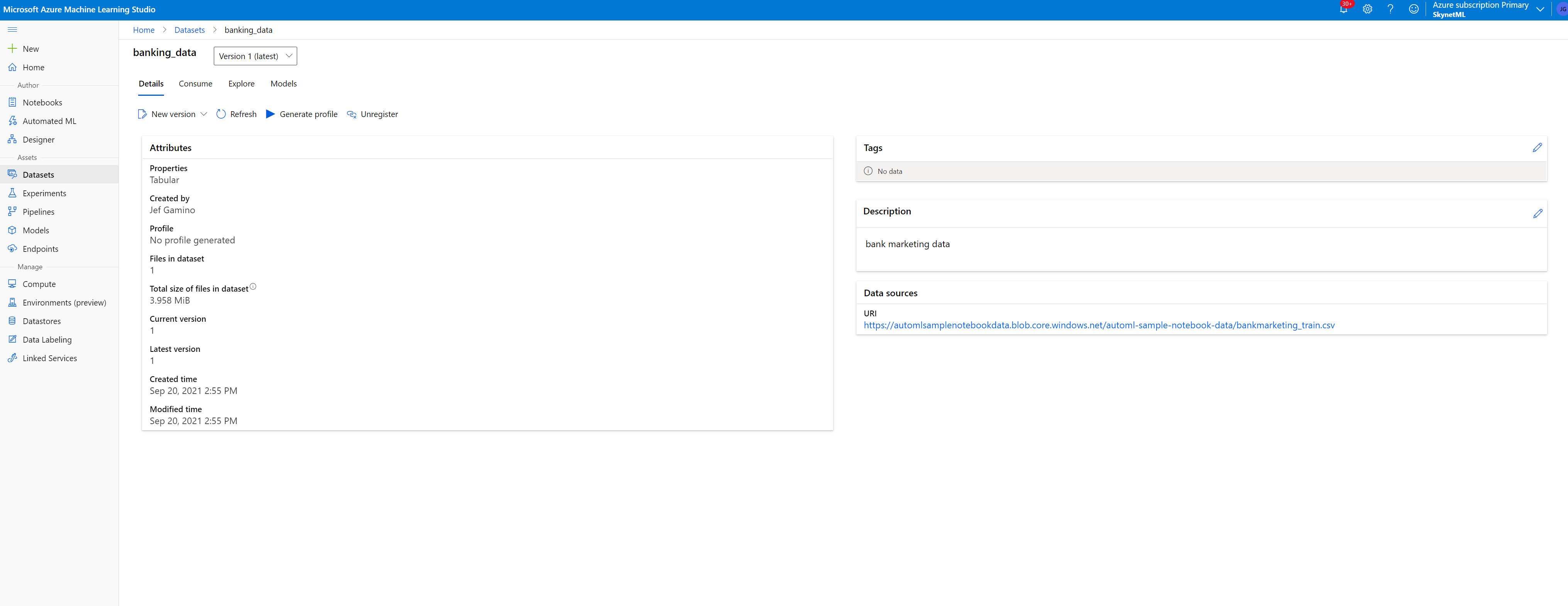The width and height of the screenshot is (1568, 606).
Task: Open the bankmarketing_train.csv URI link
Action: [x=1099, y=324]
